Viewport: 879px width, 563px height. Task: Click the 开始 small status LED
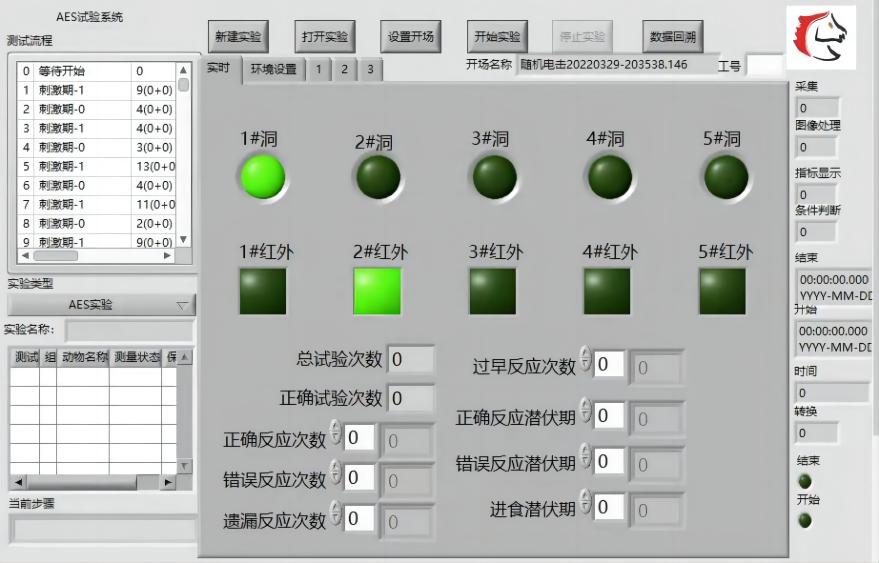(804, 520)
